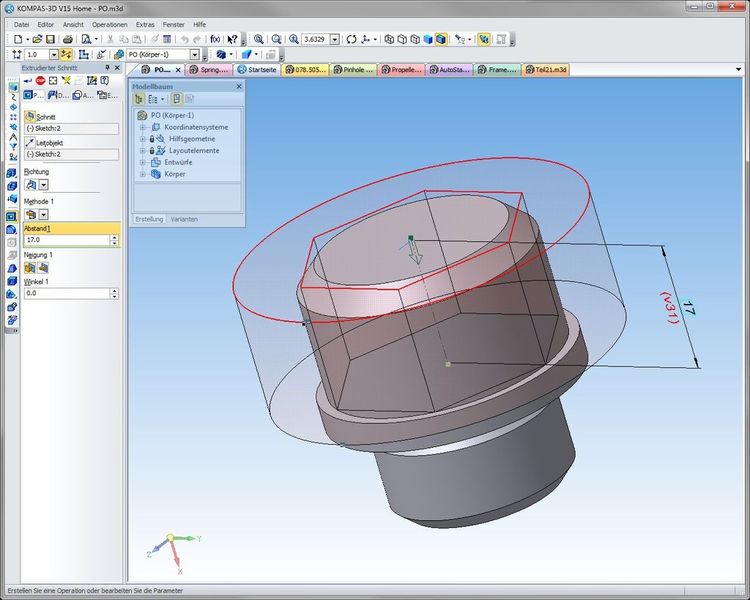Open the zoom scale 3.6329 dropdown
The image size is (750, 600).
tap(337, 39)
